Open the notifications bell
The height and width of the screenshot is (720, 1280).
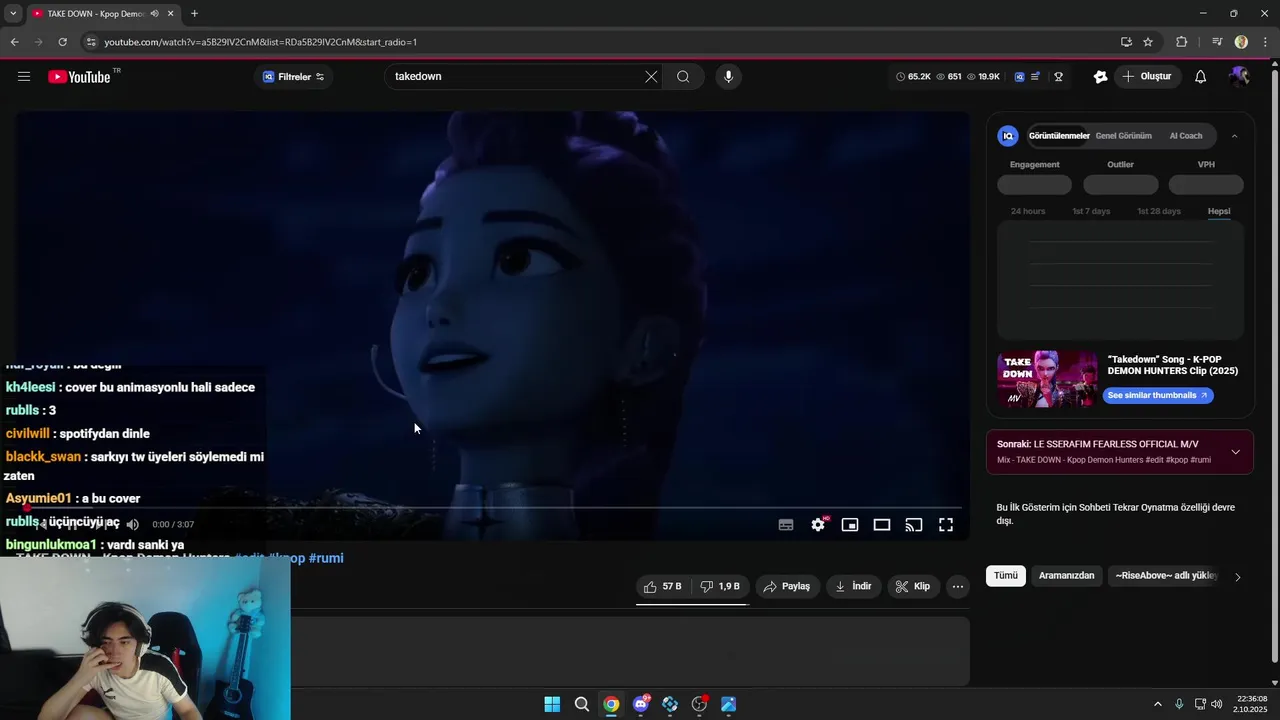[1201, 77]
